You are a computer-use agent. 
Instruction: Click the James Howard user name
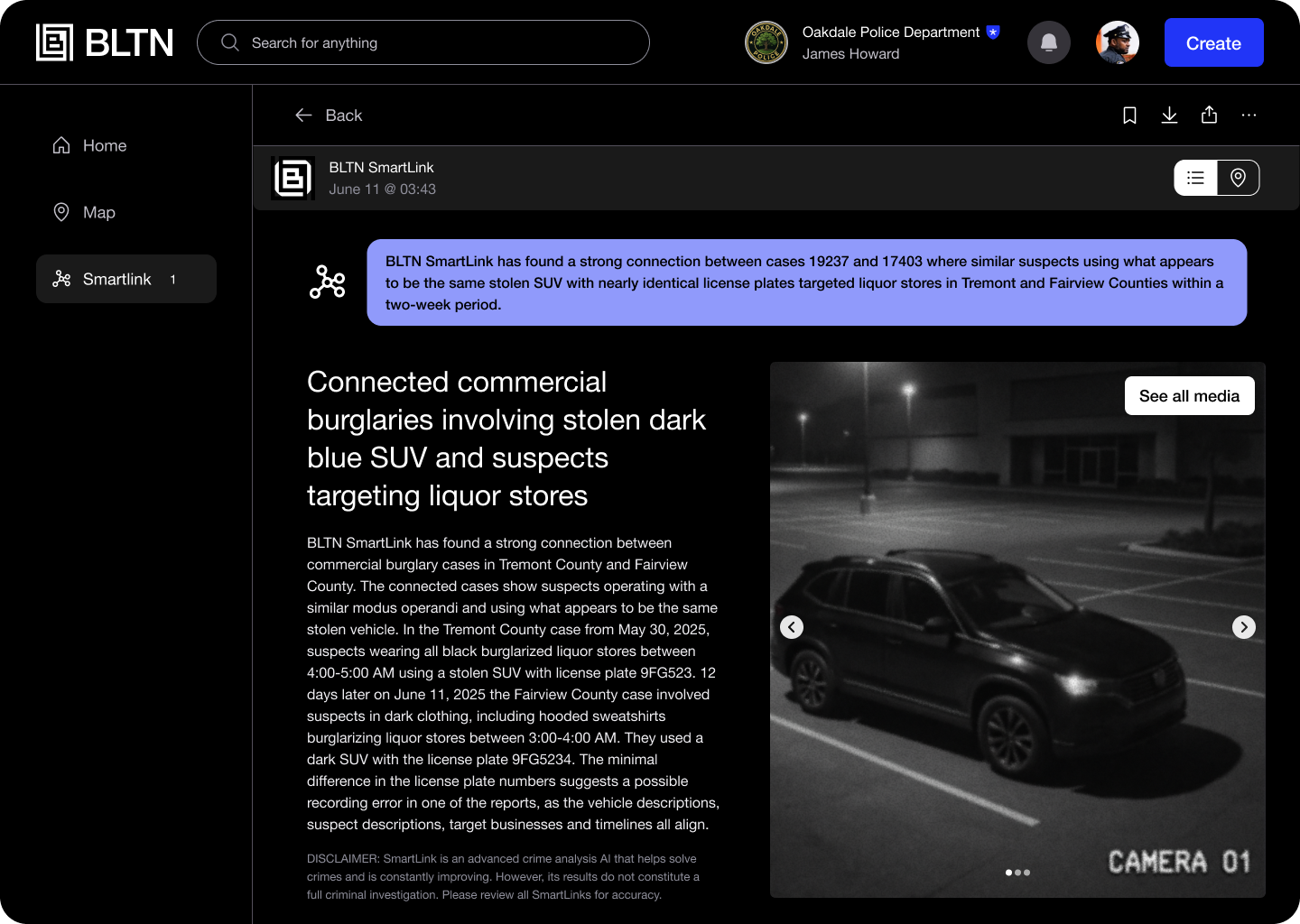(x=851, y=54)
